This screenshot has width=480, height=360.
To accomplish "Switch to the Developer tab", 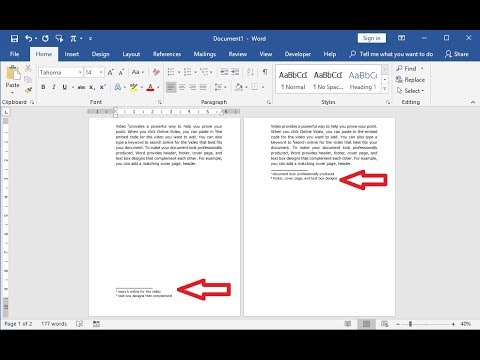I will pyautogui.click(x=298, y=54).
